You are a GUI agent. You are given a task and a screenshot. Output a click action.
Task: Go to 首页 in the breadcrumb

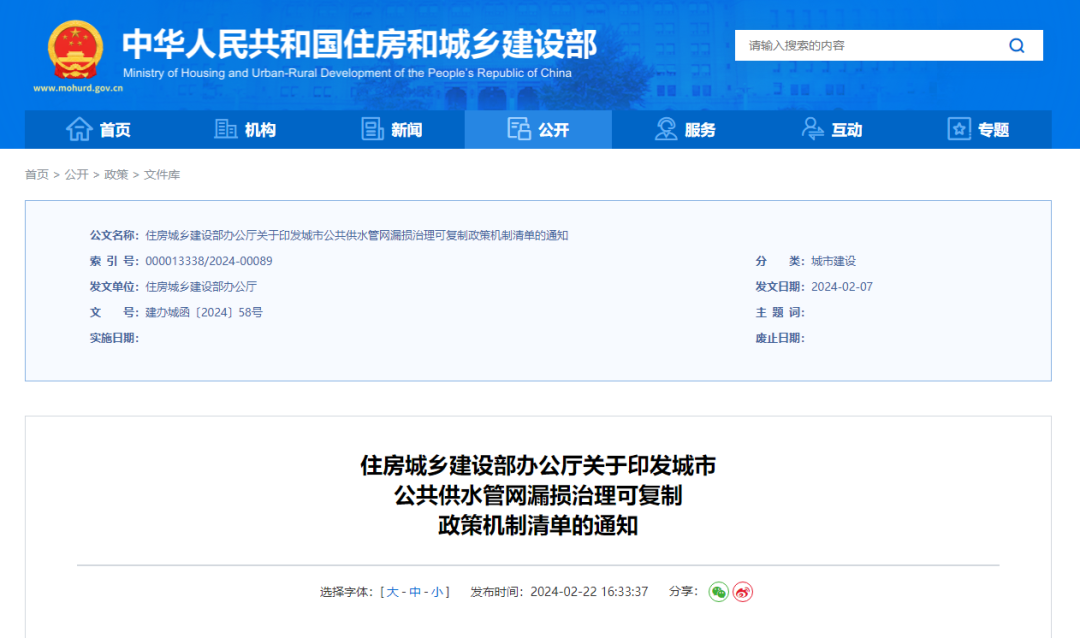[x=37, y=175]
